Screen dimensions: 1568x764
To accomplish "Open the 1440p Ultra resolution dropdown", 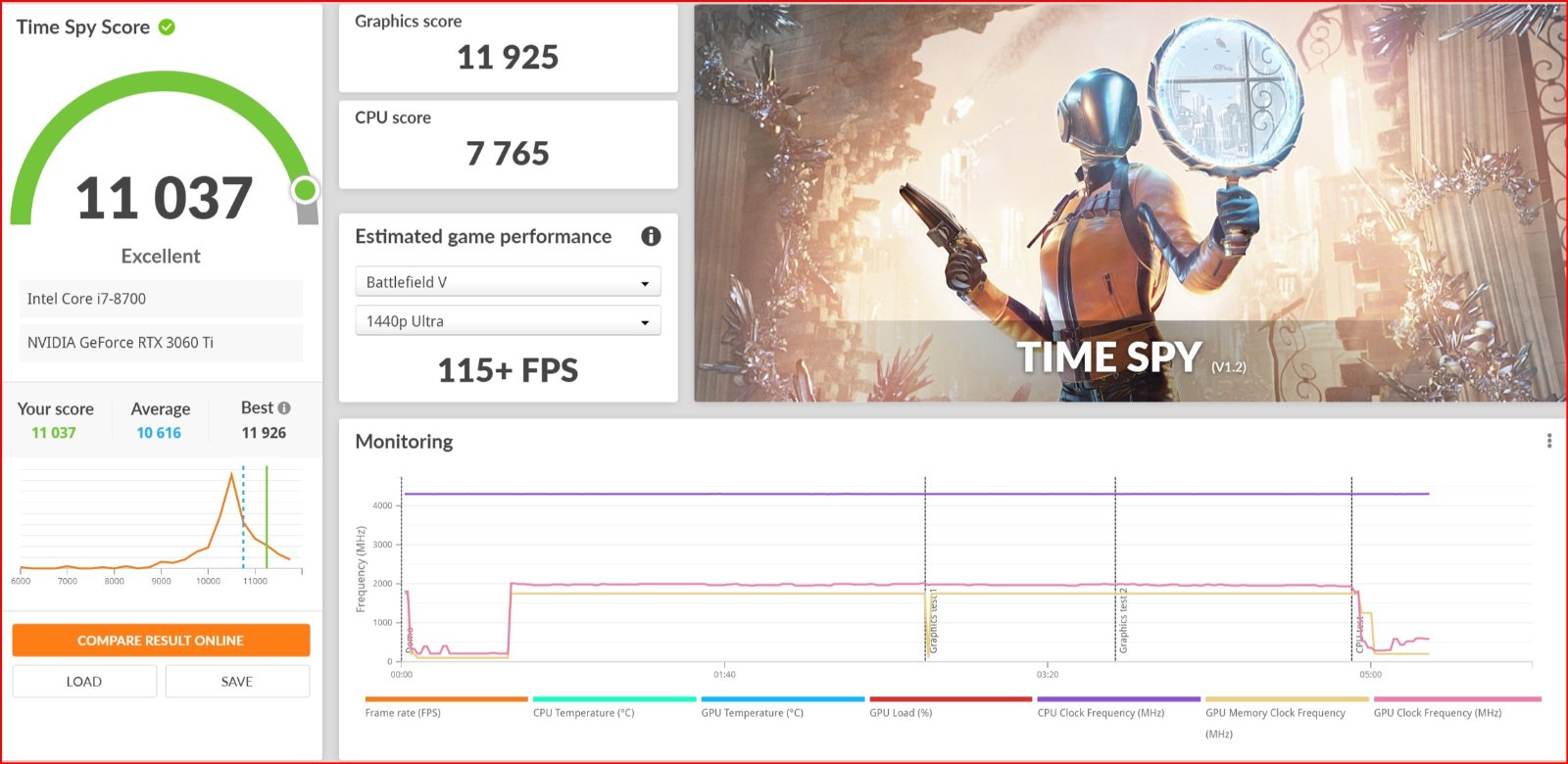I will tap(508, 321).
